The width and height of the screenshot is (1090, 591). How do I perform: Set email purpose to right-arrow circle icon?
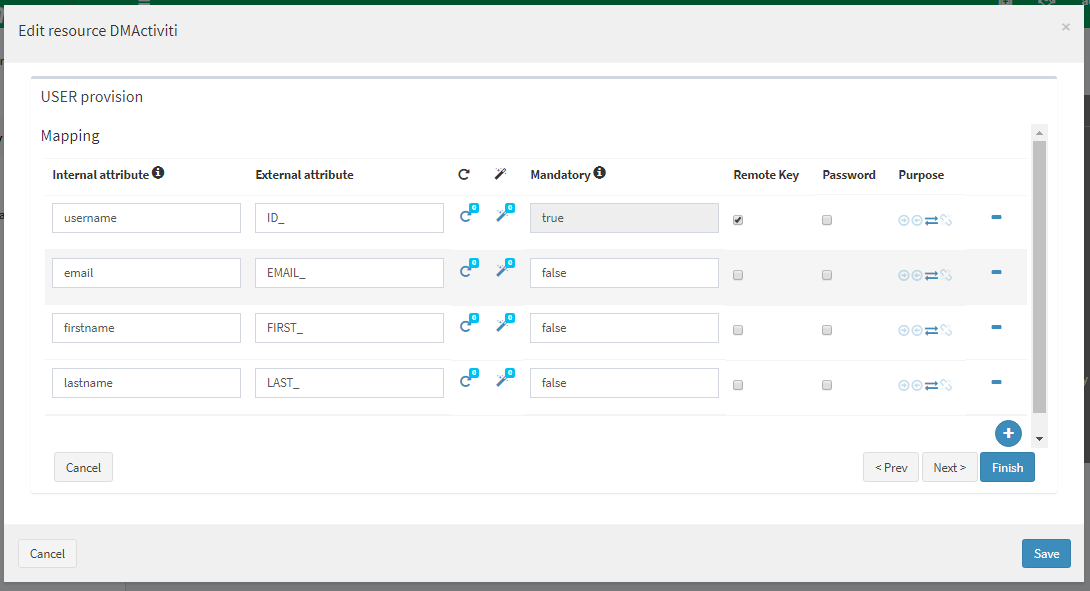[904, 275]
